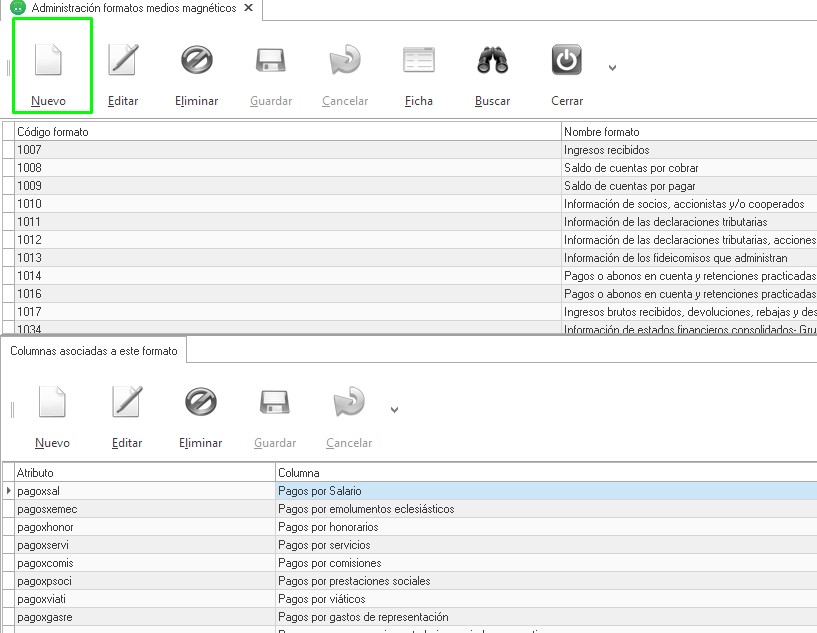Image resolution: width=817 pixels, height=633 pixels.
Task: Expand the top toolbar overflow chevron
Action: (x=612, y=69)
